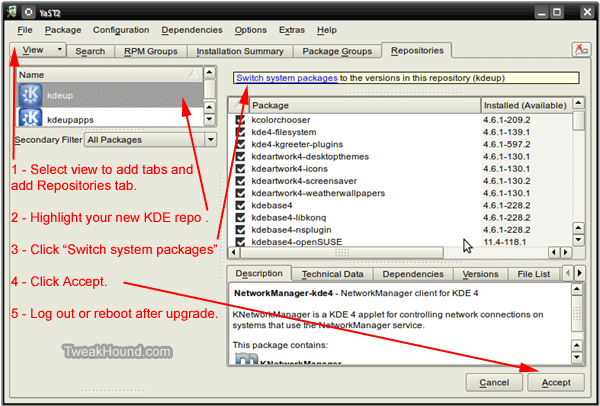Toggle the kde4-filesystem checkbox
Screen dimensions: 600x406
click(240, 132)
